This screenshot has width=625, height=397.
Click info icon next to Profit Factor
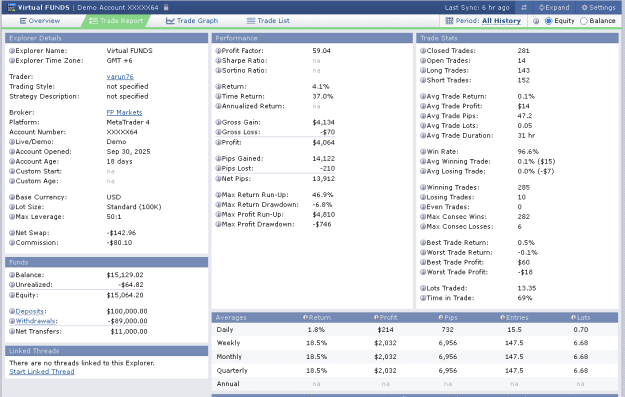[x=218, y=51]
